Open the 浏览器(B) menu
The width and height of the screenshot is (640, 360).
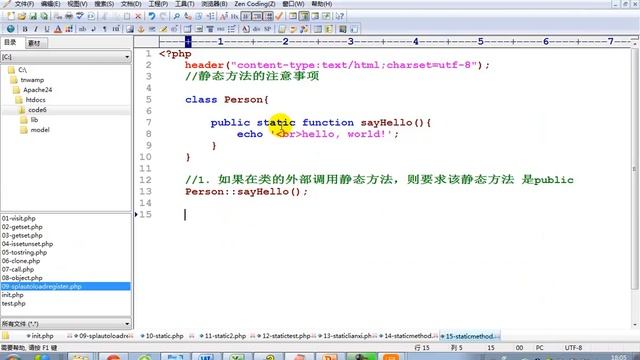click(x=214, y=4)
